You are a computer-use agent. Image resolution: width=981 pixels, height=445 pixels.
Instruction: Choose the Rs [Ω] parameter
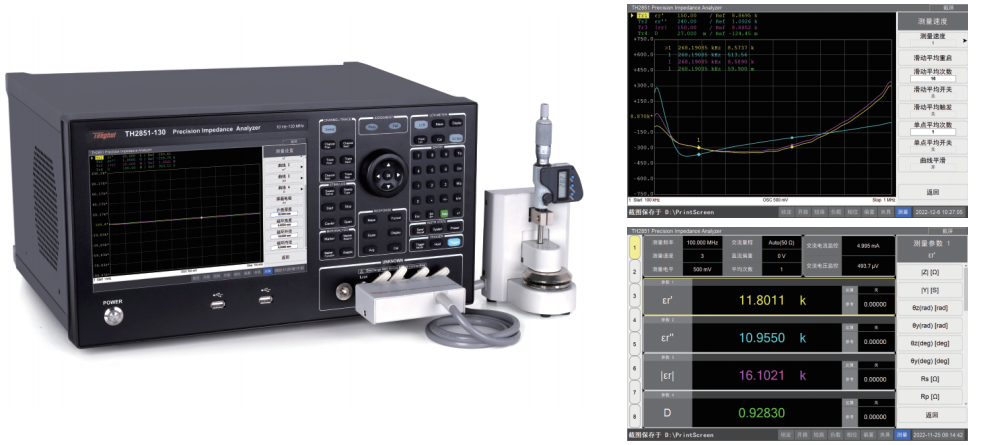pyautogui.click(x=929, y=379)
